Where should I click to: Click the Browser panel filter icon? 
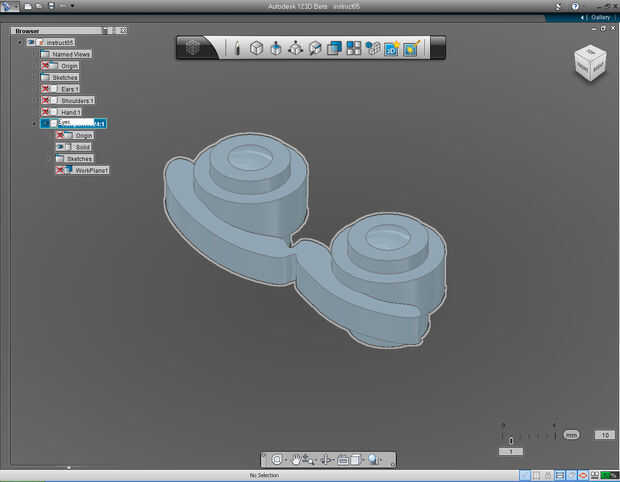105,30
